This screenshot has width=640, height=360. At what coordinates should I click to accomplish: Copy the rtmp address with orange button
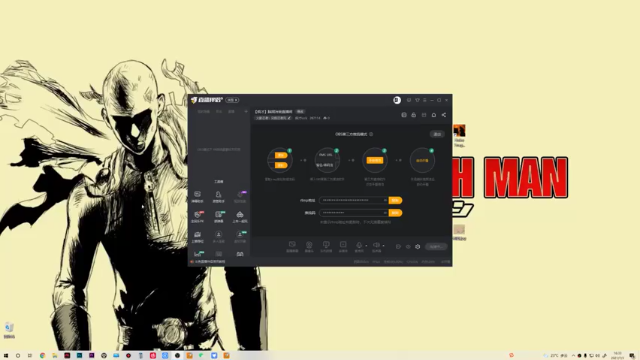(395, 200)
